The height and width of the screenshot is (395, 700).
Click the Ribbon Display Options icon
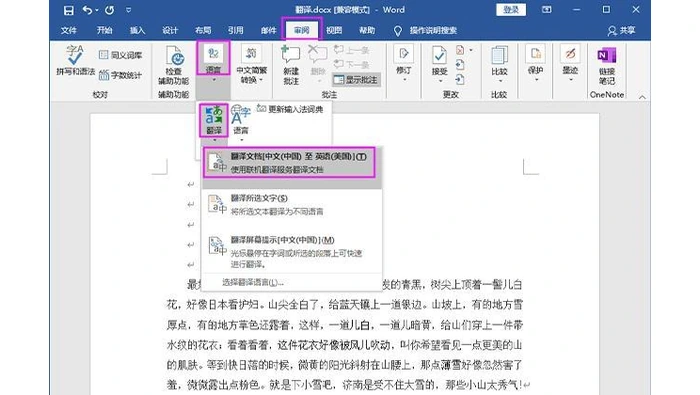point(546,9)
